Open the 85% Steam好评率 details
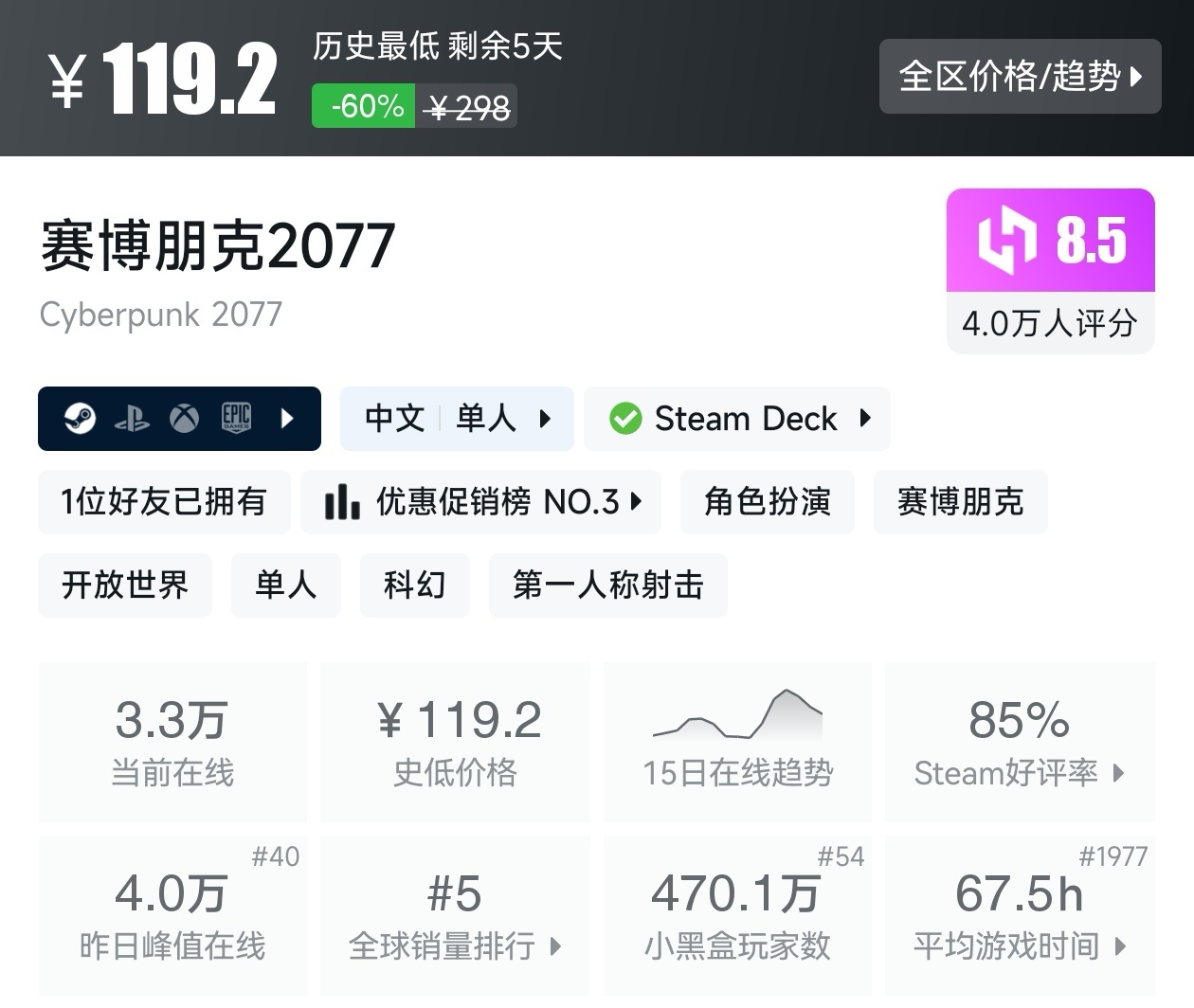Image resolution: width=1194 pixels, height=1008 pixels. 1020,743
